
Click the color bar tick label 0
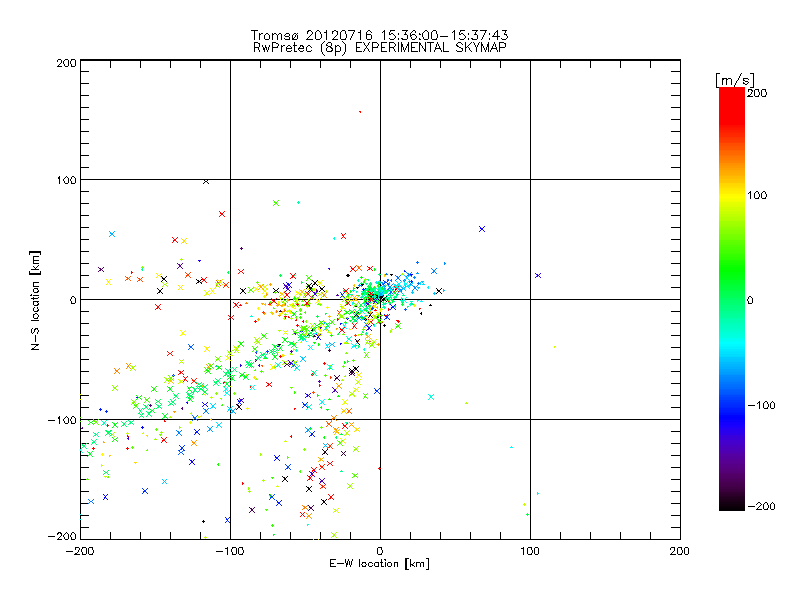(x=750, y=300)
